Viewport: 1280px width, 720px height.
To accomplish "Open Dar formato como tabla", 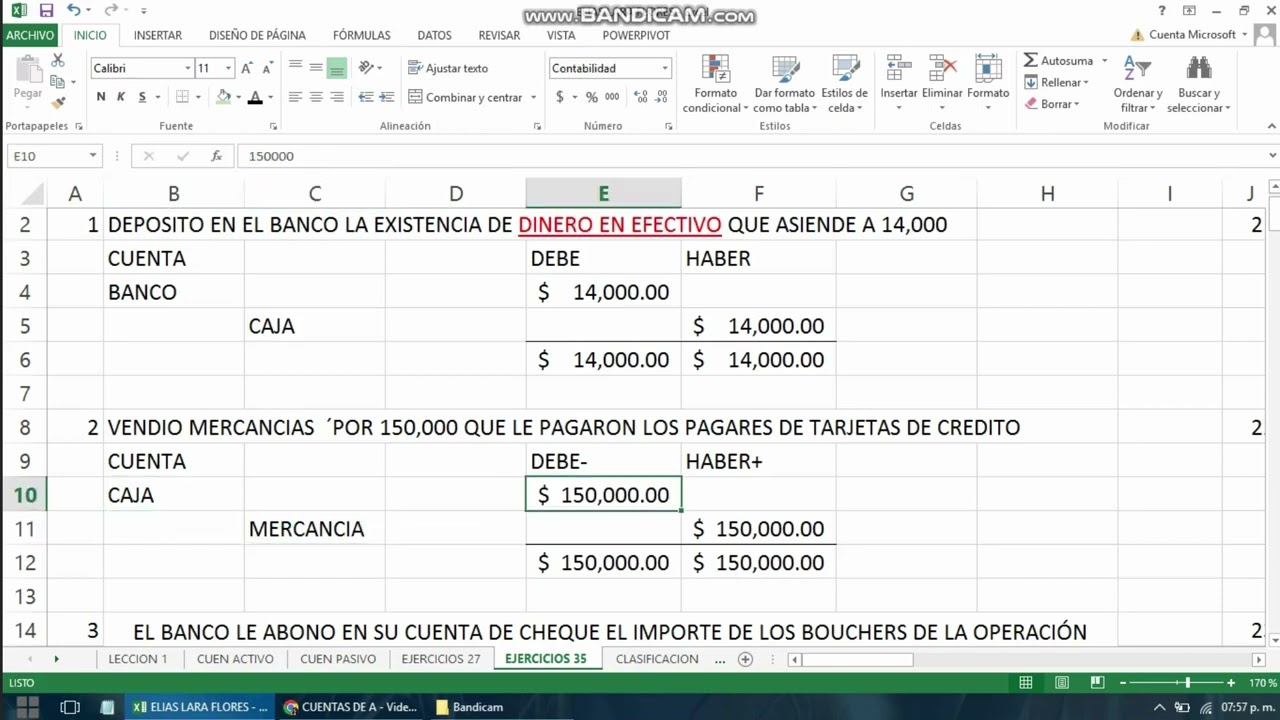I will pos(785,84).
